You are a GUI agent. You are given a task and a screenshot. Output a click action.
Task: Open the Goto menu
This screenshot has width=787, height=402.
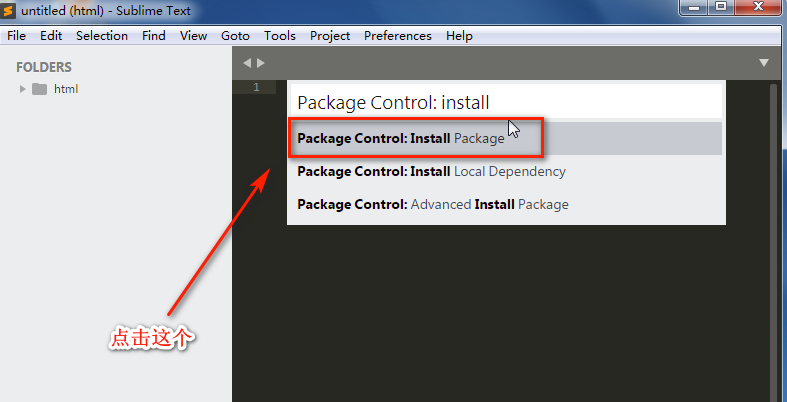235,36
